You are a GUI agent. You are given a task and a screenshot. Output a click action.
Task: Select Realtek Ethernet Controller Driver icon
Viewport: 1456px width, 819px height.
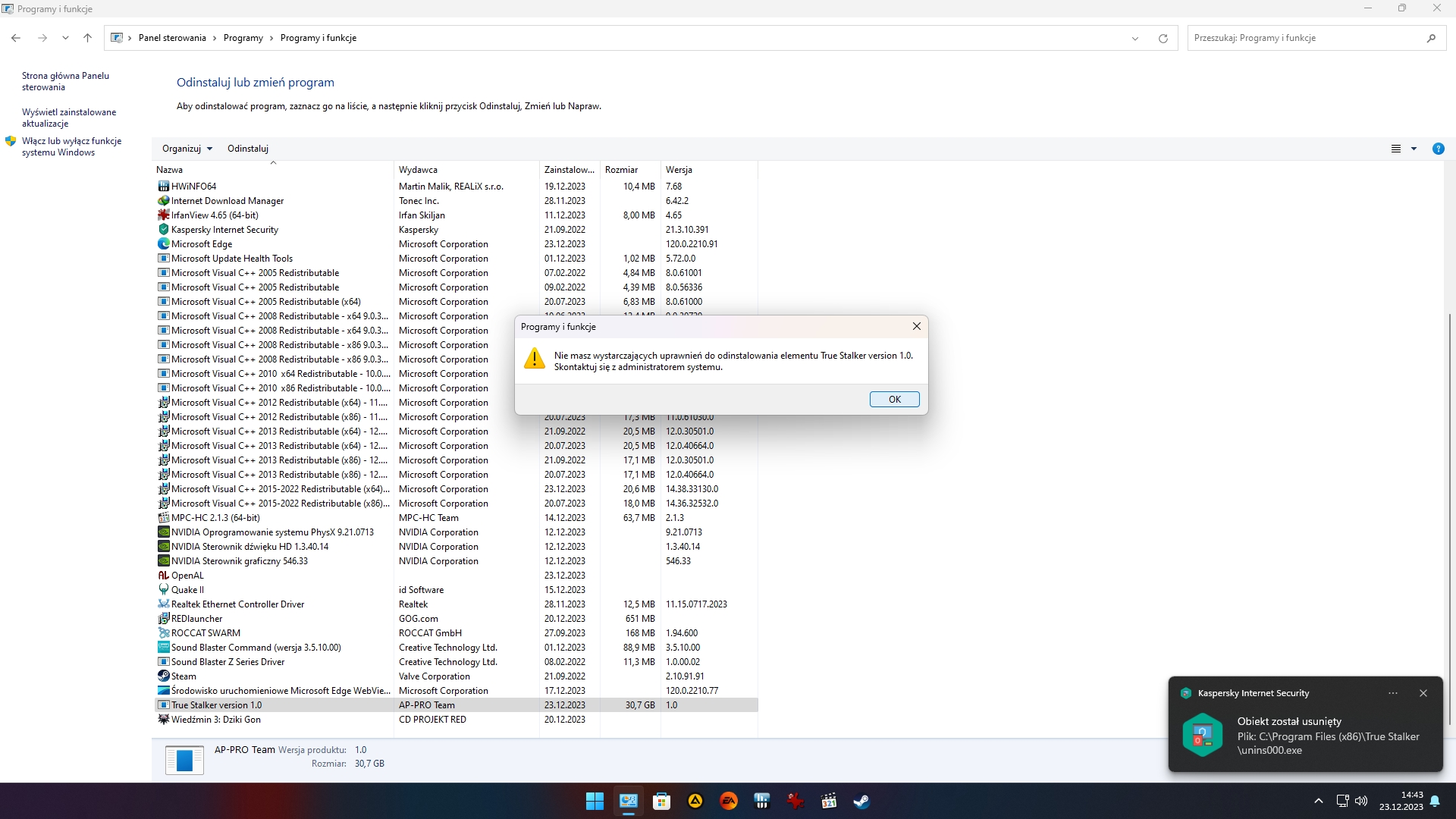(163, 604)
